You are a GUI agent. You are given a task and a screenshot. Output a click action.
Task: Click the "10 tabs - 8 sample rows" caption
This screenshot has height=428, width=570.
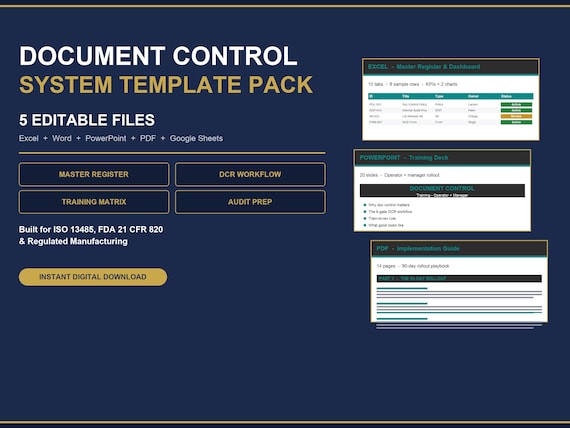click(394, 84)
